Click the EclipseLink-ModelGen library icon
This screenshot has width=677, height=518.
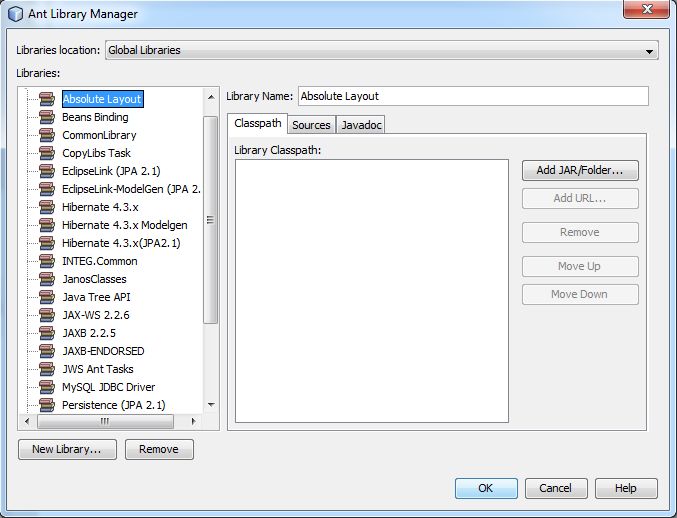(47, 189)
